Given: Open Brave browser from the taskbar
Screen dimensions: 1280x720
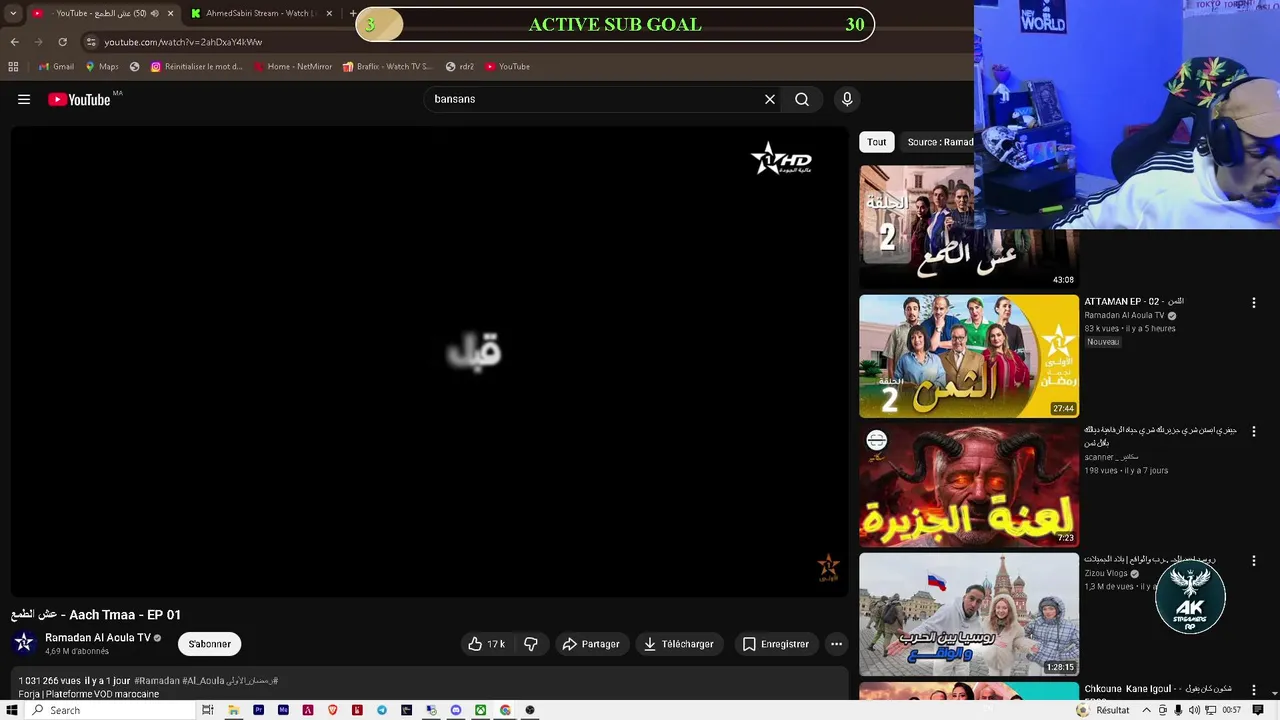Looking at the screenshot, I should pos(332,710).
